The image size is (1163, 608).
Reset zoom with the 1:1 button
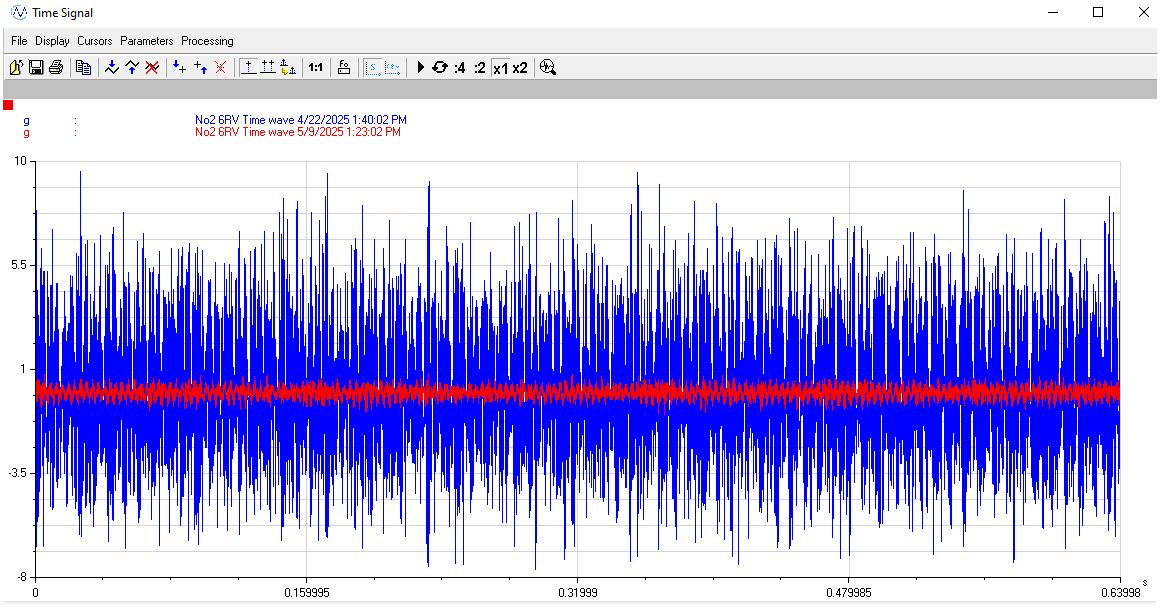[316, 67]
